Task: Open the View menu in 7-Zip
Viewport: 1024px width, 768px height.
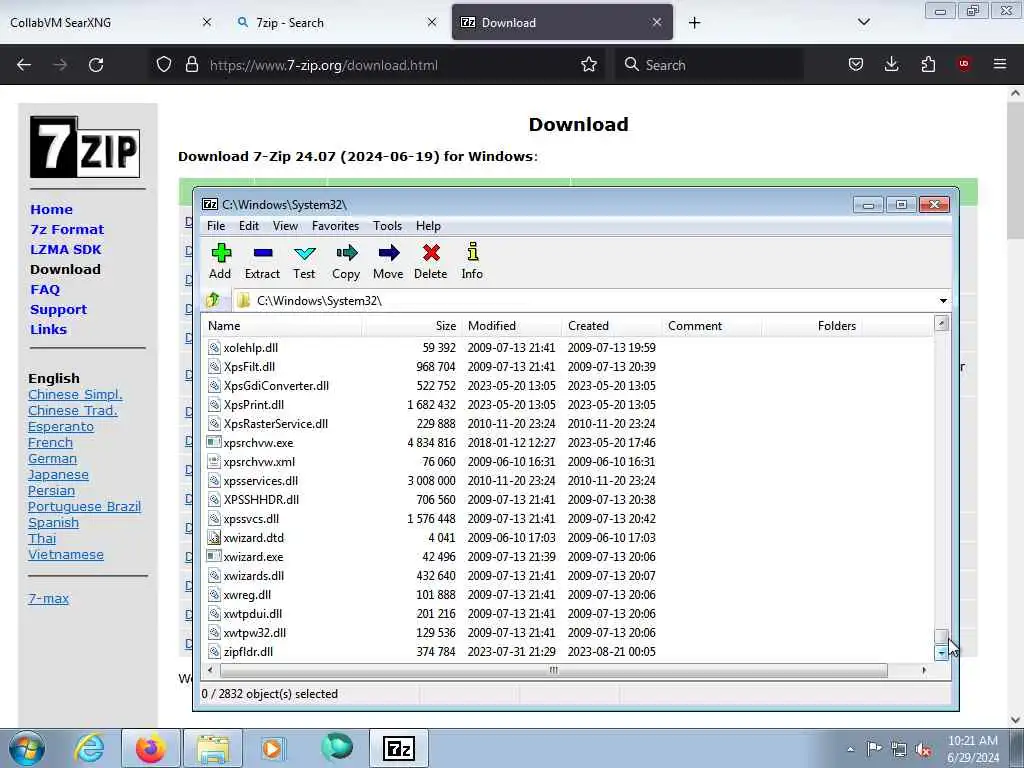Action: [285, 226]
